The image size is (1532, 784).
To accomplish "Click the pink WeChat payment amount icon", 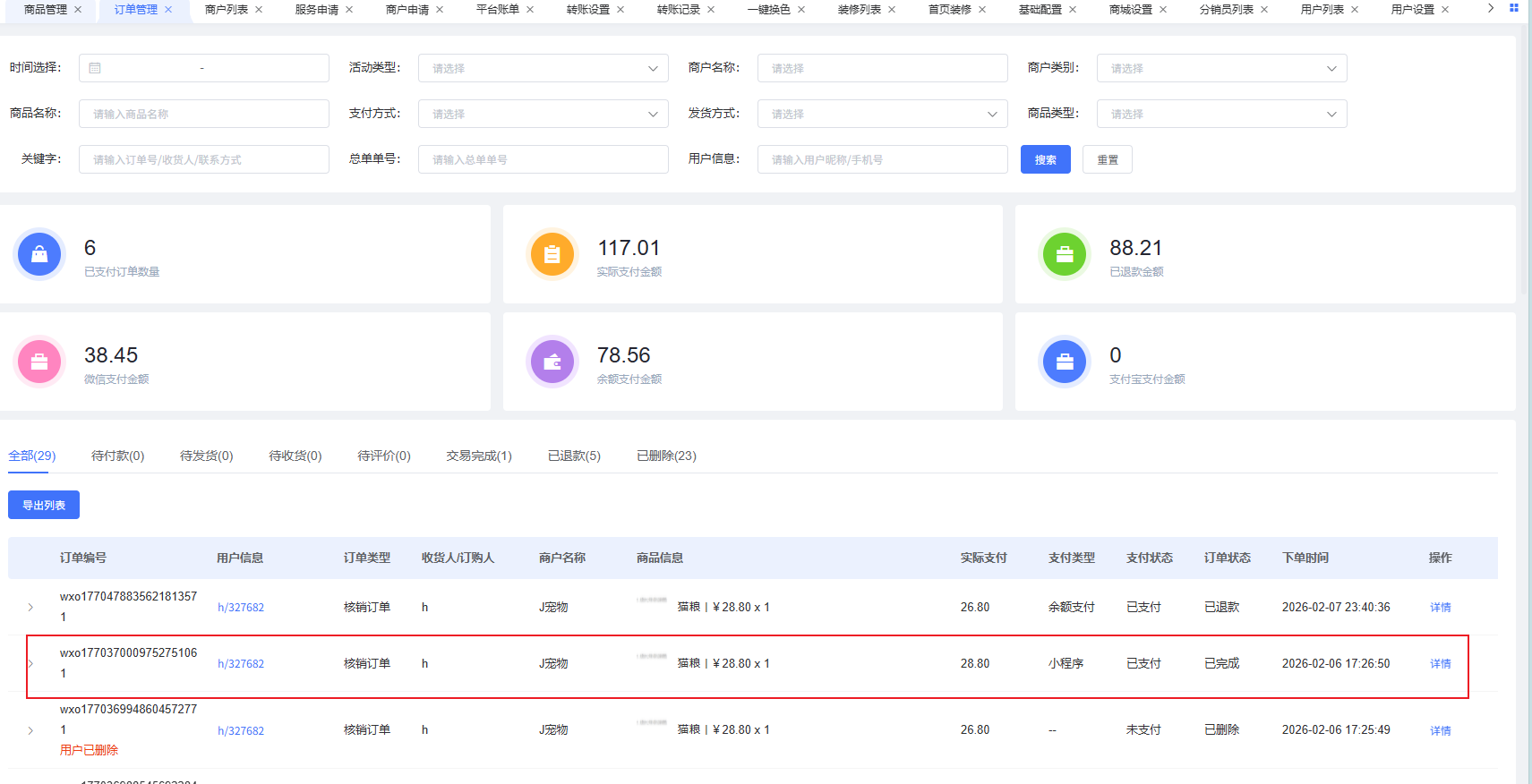I will click(39, 362).
